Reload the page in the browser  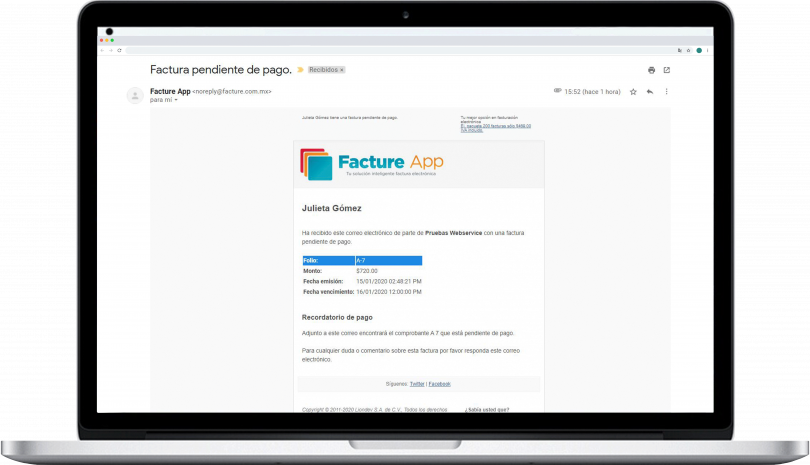(120, 50)
